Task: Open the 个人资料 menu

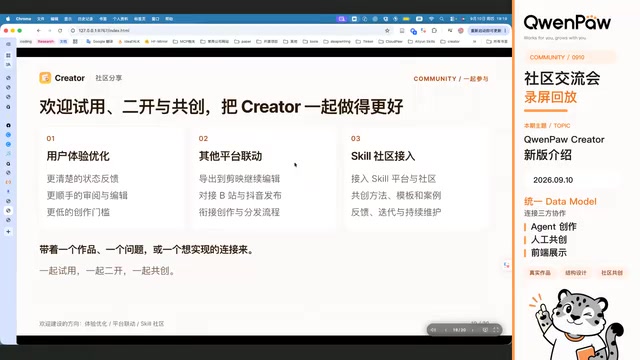Action: (x=120, y=19)
